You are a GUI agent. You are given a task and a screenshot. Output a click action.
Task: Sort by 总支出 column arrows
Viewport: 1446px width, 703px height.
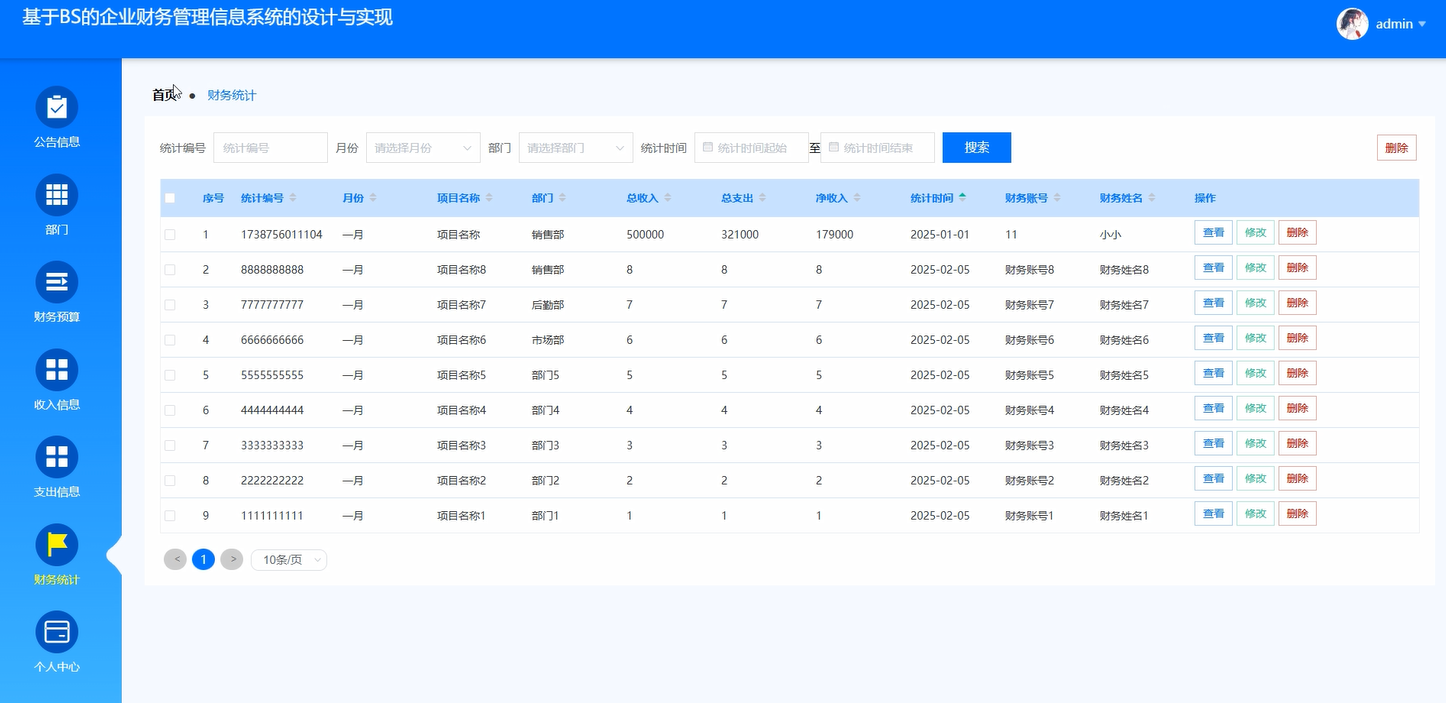pos(762,198)
